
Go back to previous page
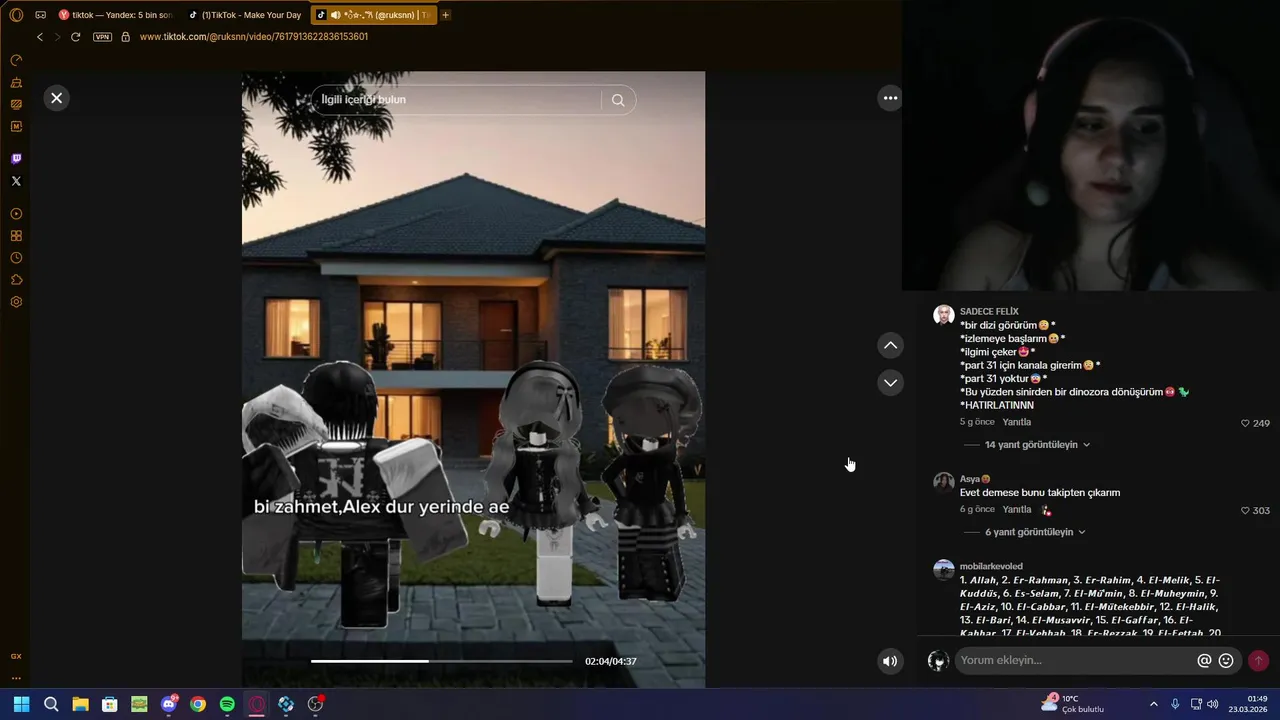click(x=40, y=37)
